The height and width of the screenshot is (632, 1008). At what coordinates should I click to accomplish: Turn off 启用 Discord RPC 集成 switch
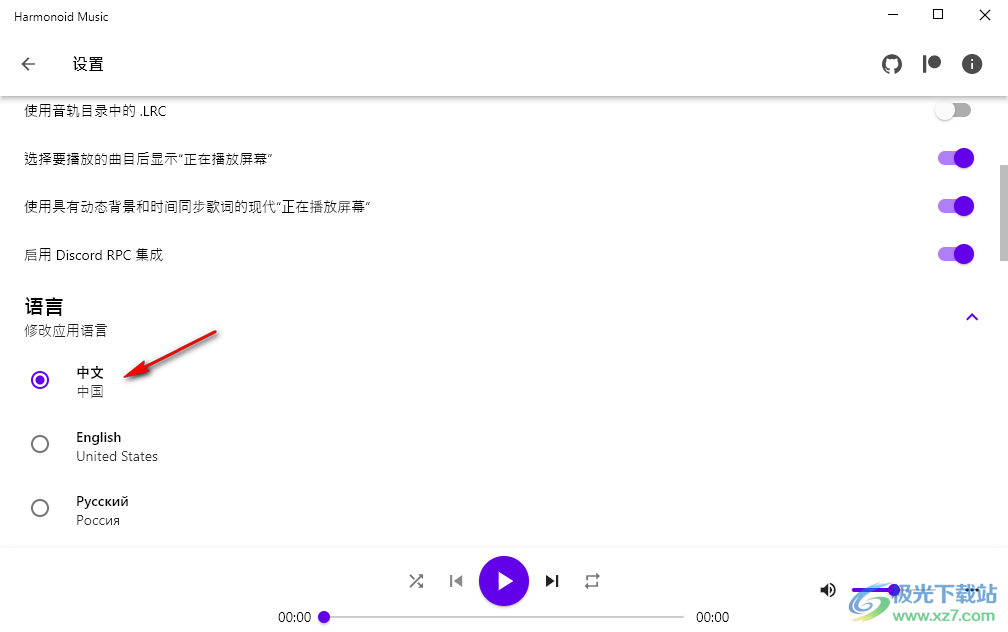tap(955, 254)
